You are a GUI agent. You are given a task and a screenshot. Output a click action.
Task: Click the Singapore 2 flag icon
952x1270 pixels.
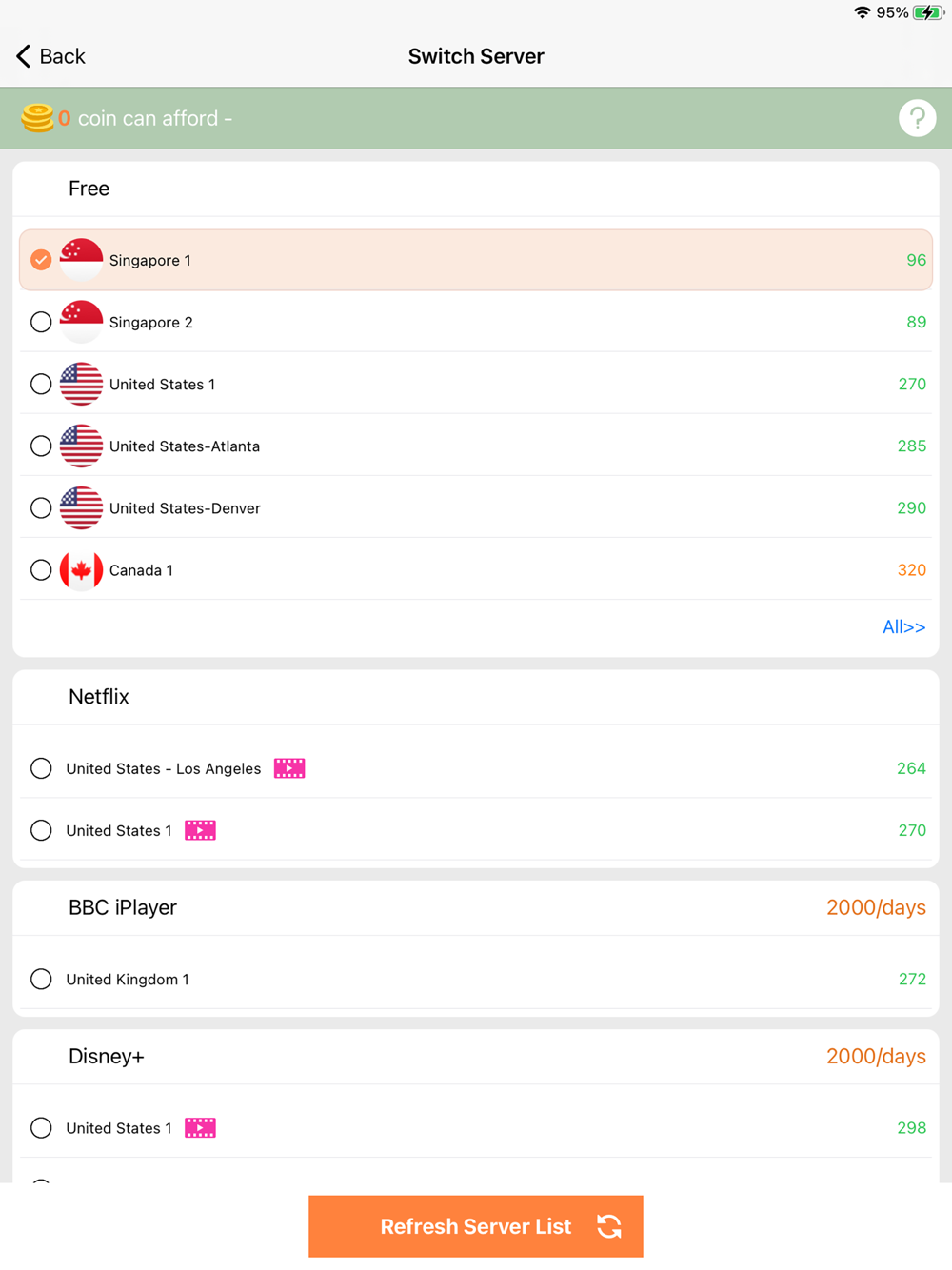81,322
